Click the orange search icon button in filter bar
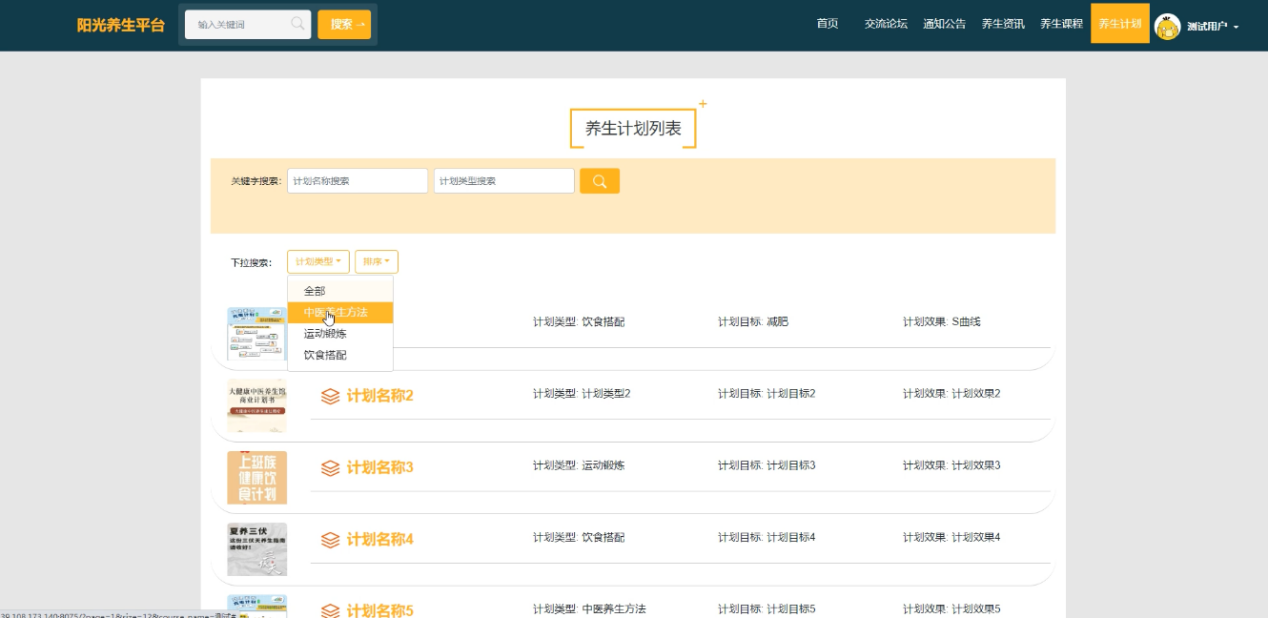The width and height of the screenshot is (1268, 618). pyautogui.click(x=600, y=181)
